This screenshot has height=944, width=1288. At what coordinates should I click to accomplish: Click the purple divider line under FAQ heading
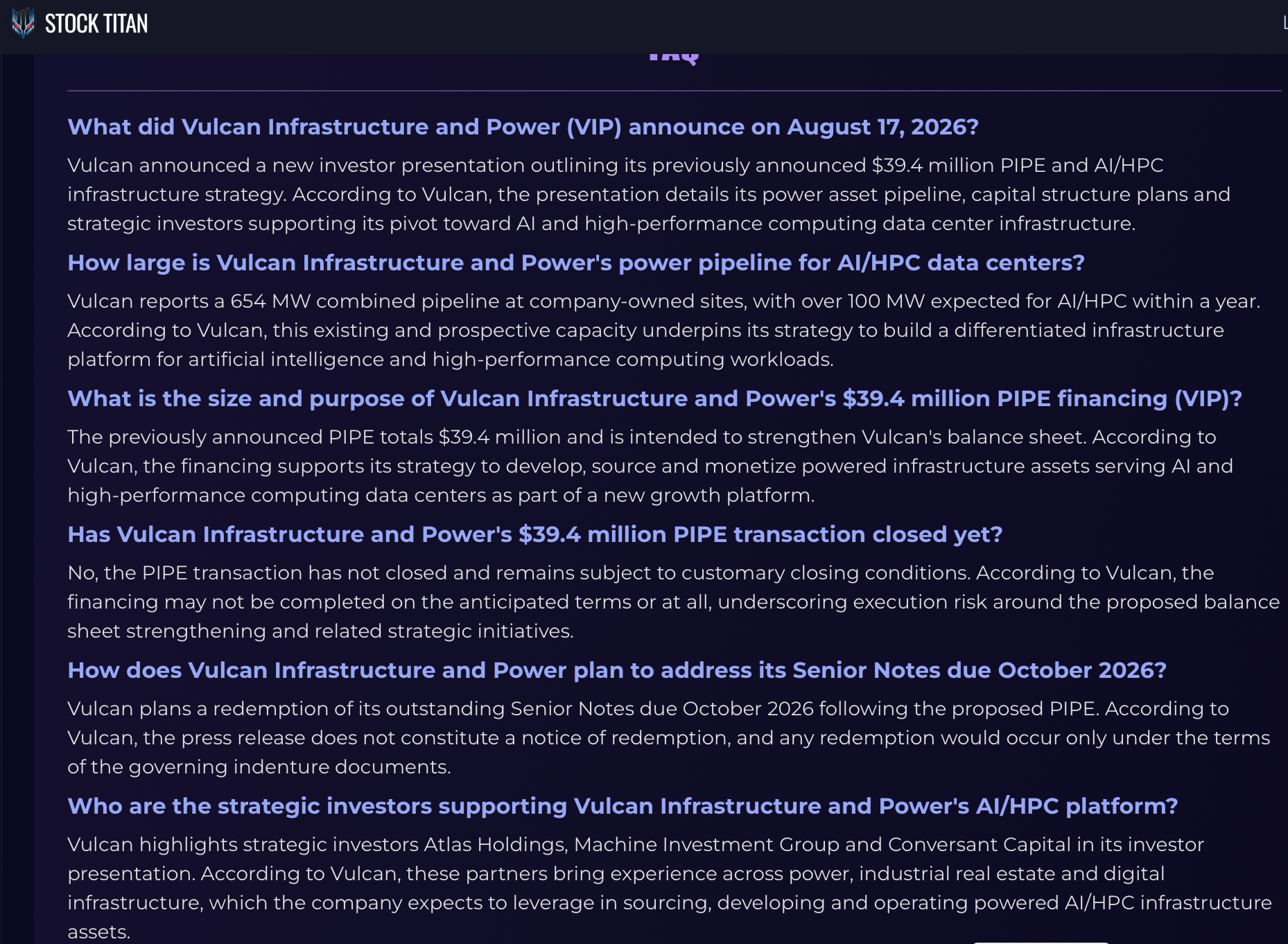[674, 91]
